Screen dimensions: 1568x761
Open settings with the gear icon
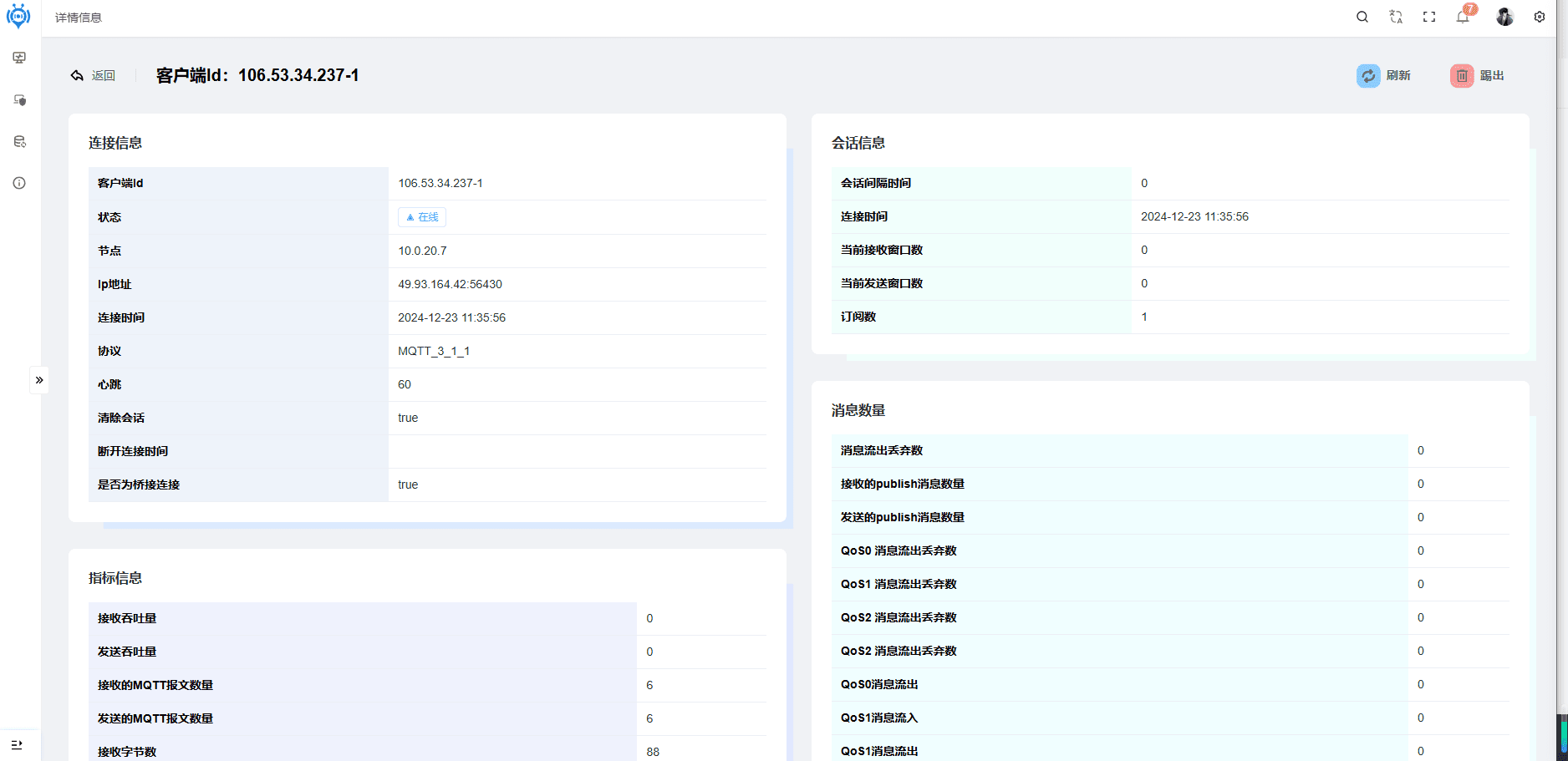[x=1540, y=17]
